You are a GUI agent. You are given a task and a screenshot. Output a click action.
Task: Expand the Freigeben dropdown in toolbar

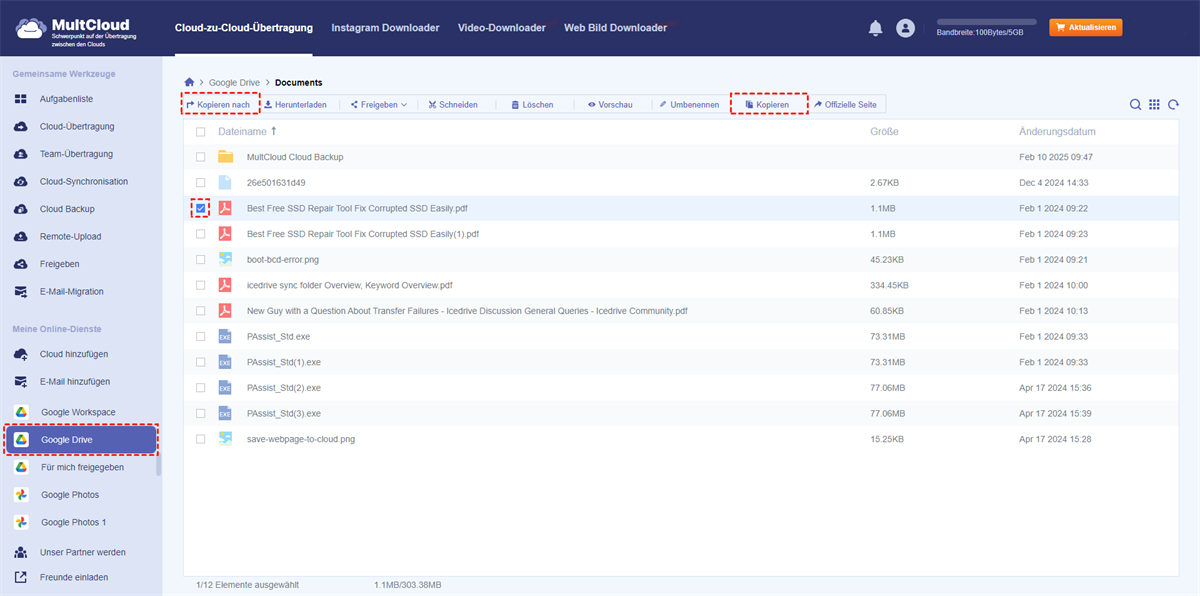click(x=379, y=104)
